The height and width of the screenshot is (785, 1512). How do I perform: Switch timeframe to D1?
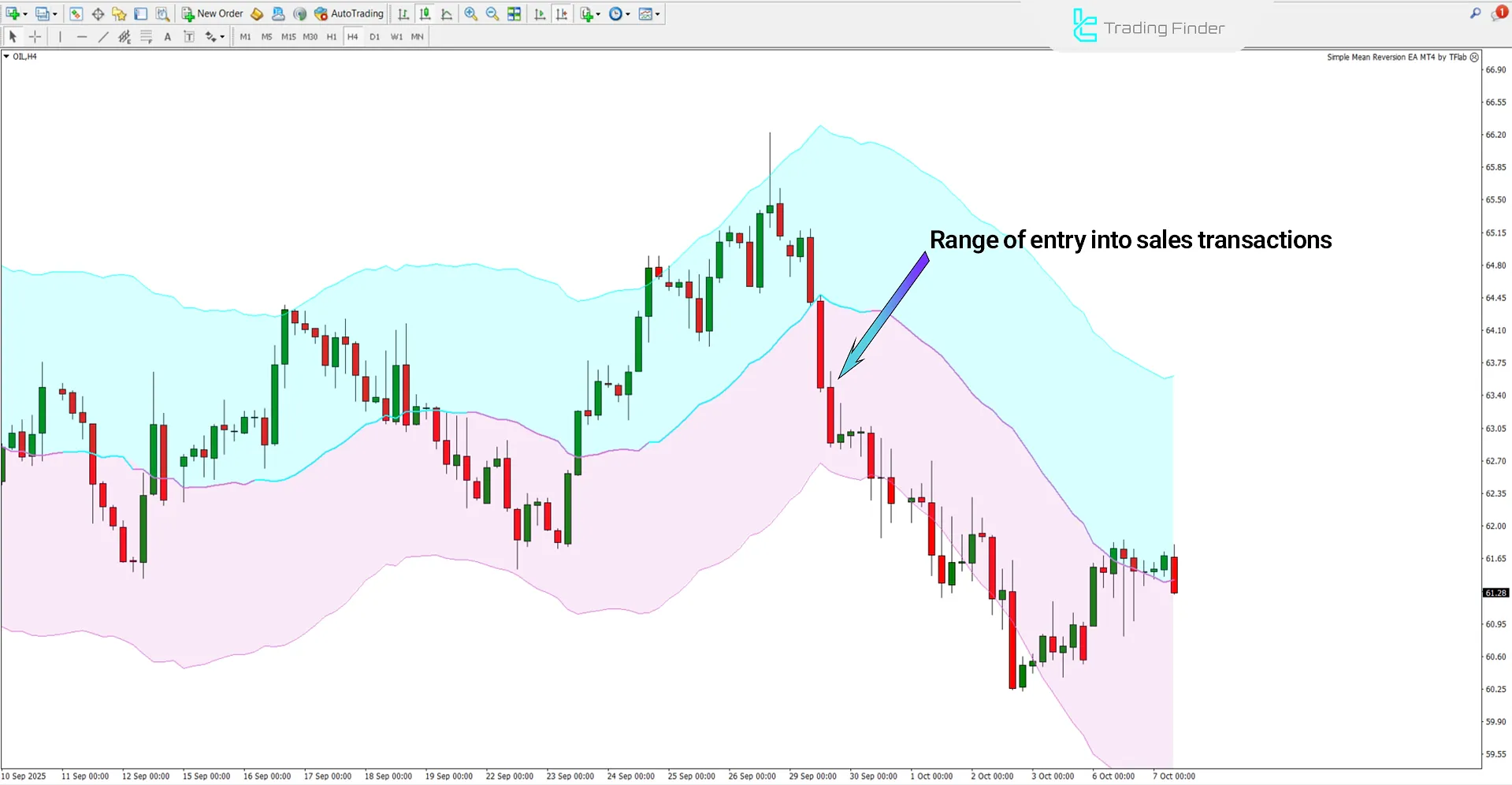[x=375, y=36]
